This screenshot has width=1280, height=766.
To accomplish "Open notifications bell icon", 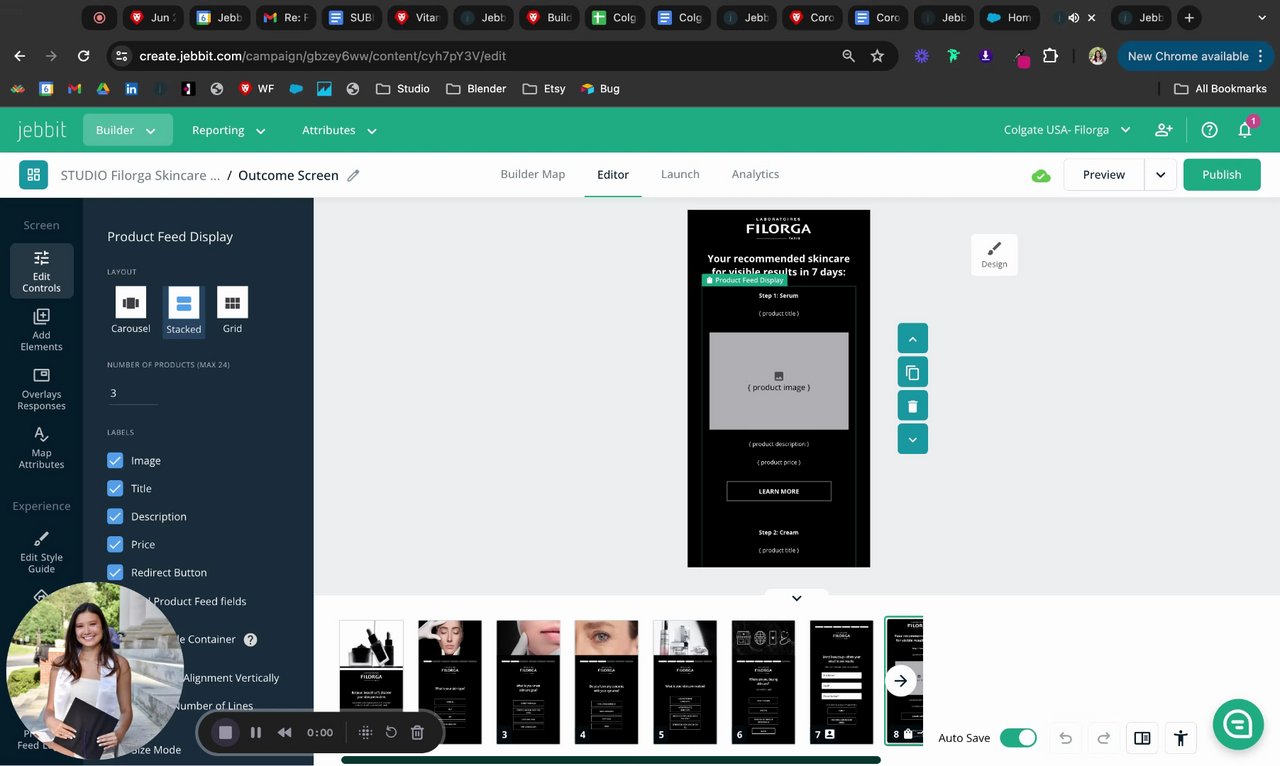I will (1245, 130).
